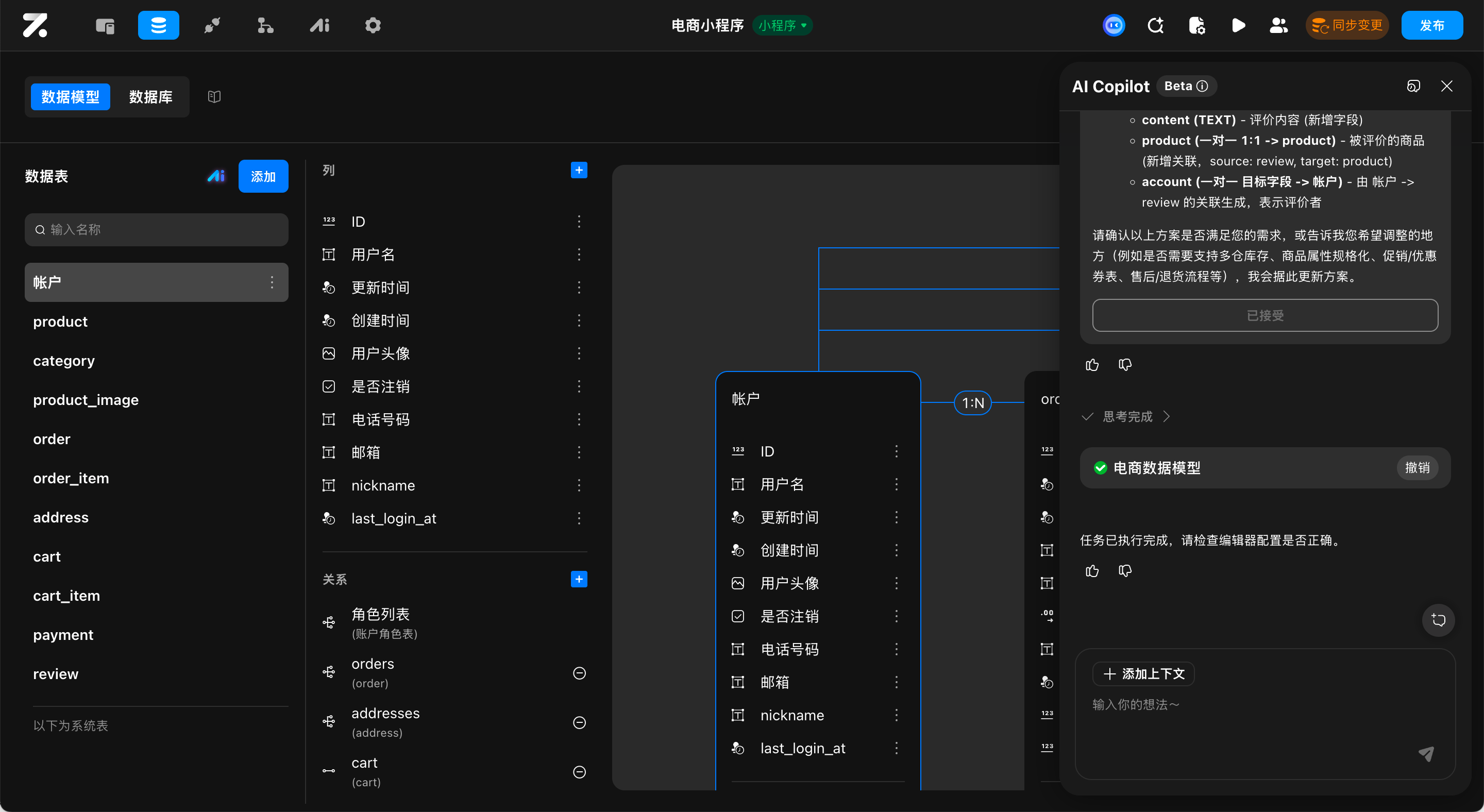Open options for 用户头像 column in list

tap(579, 353)
